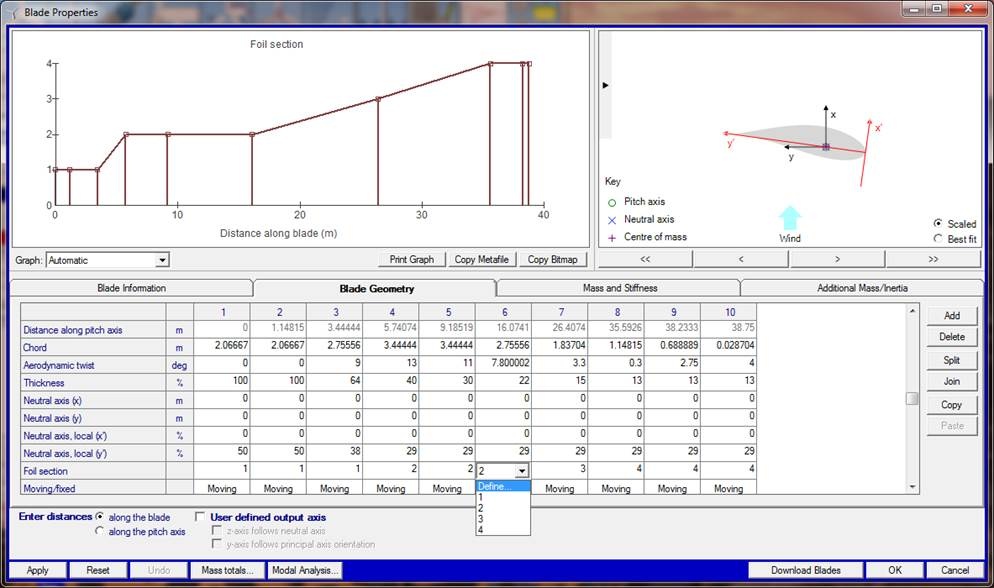Viewport: 994px width, 588px height.
Task: Click Distance value 16.0741 in column 6
Action: (503, 328)
